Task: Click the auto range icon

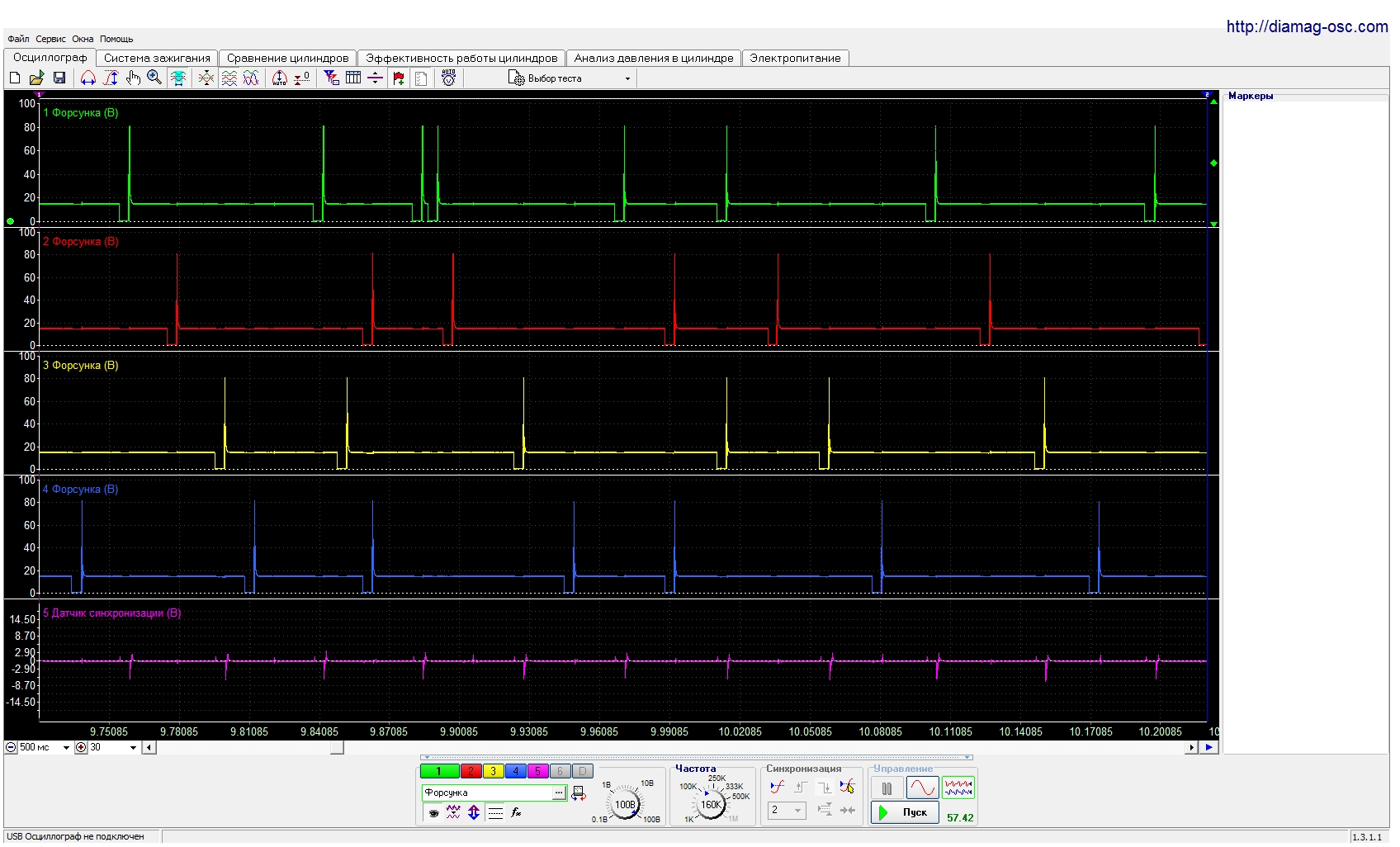Action: point(280,78)
